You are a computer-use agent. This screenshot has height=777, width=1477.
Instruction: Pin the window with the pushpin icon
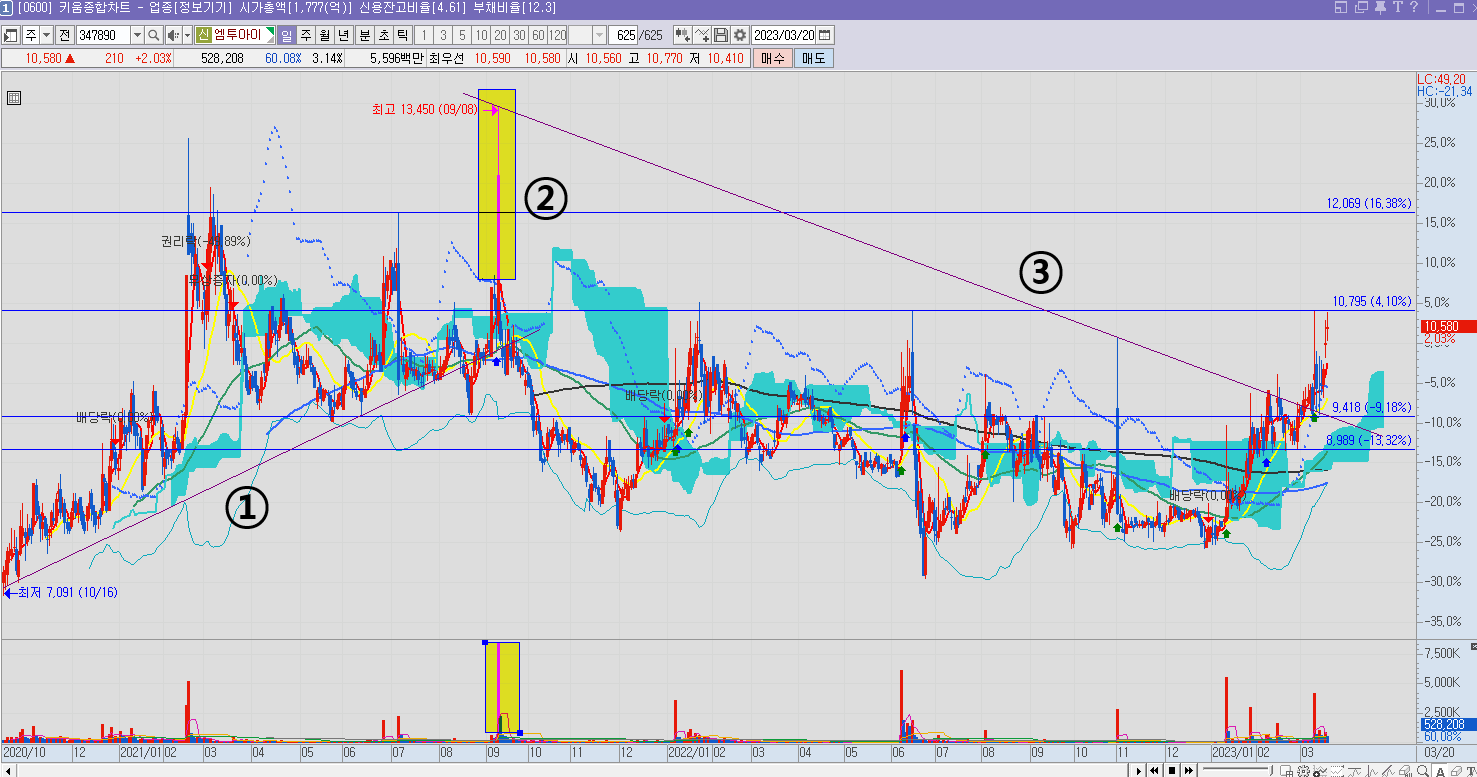click(1379, 8)
